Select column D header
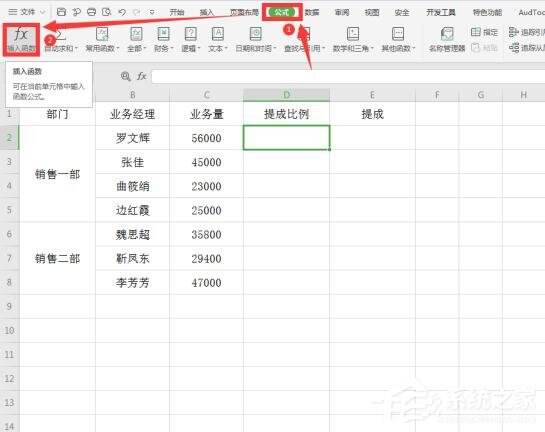The width and height of the screenshot is (545, 432). tap(286, 95)
